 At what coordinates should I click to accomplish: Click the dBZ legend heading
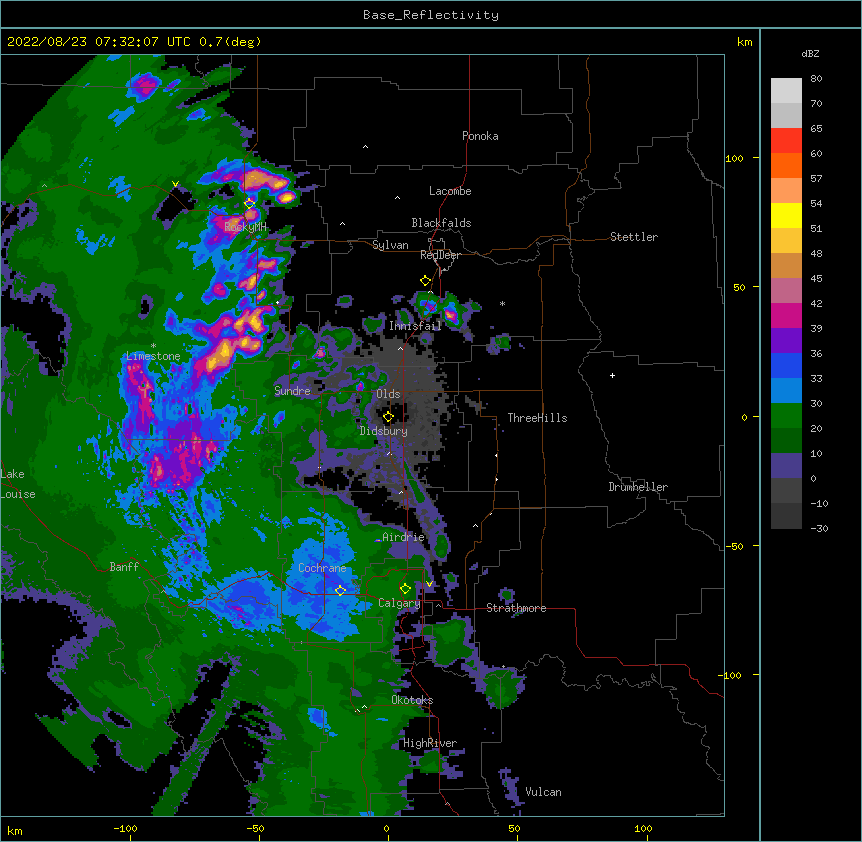coord(810,54)
